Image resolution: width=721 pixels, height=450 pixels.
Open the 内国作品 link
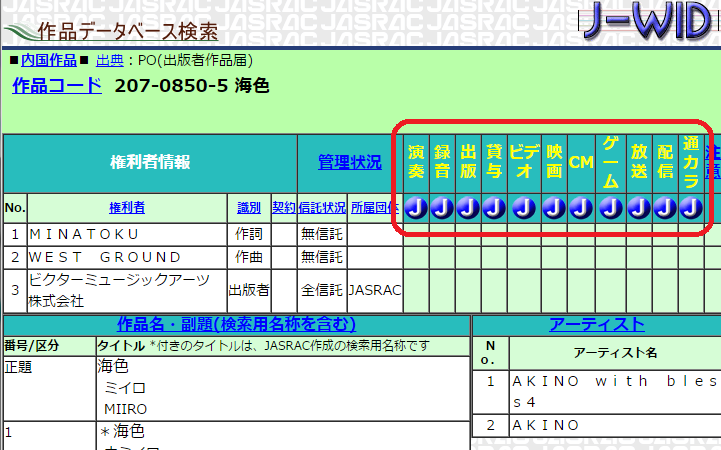click(x=49, y=60)
